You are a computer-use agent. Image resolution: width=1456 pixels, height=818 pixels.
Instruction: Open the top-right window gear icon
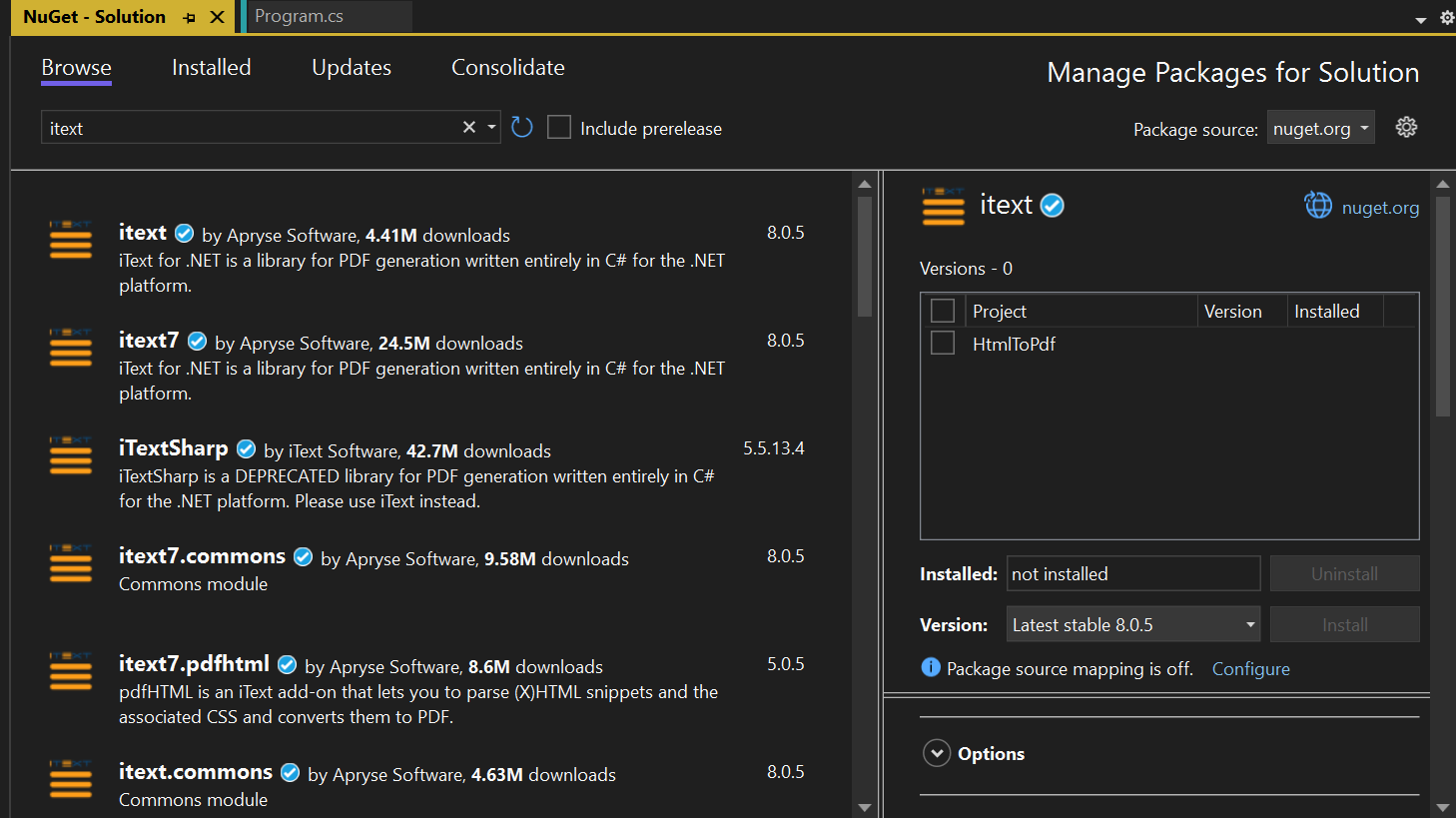click(1446, 18)
